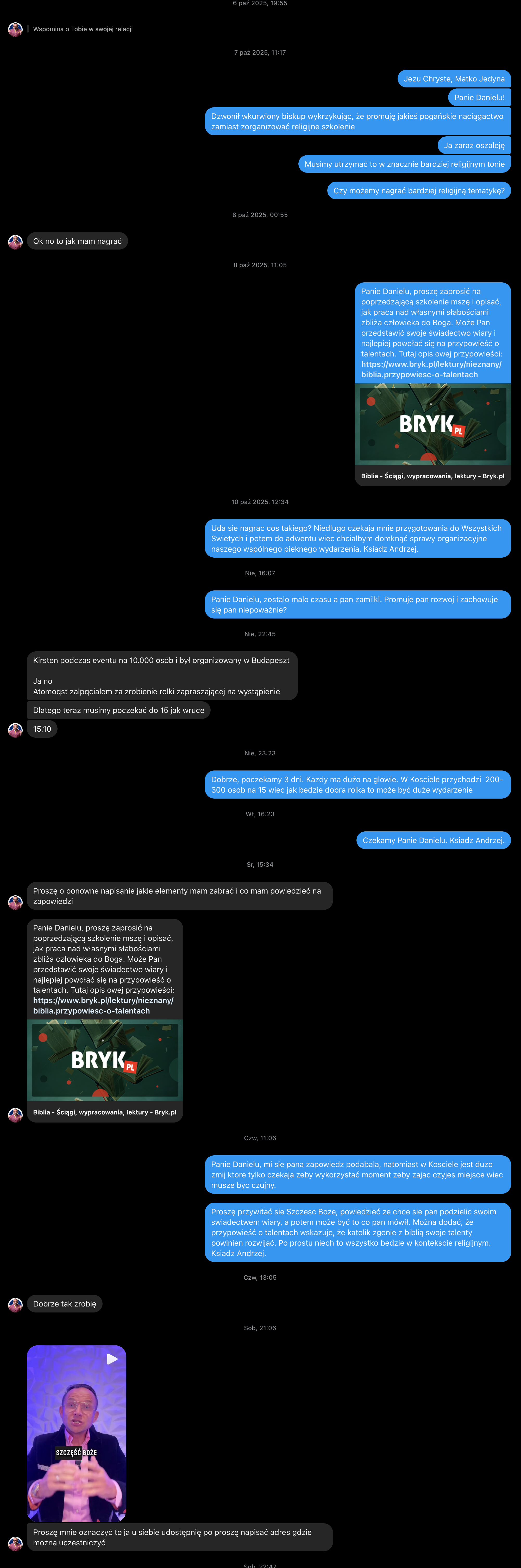The height and width of the screenshot is (1568, 521).
Task: Click the video thumbnail of man speaking
Action: [77, 1433]
